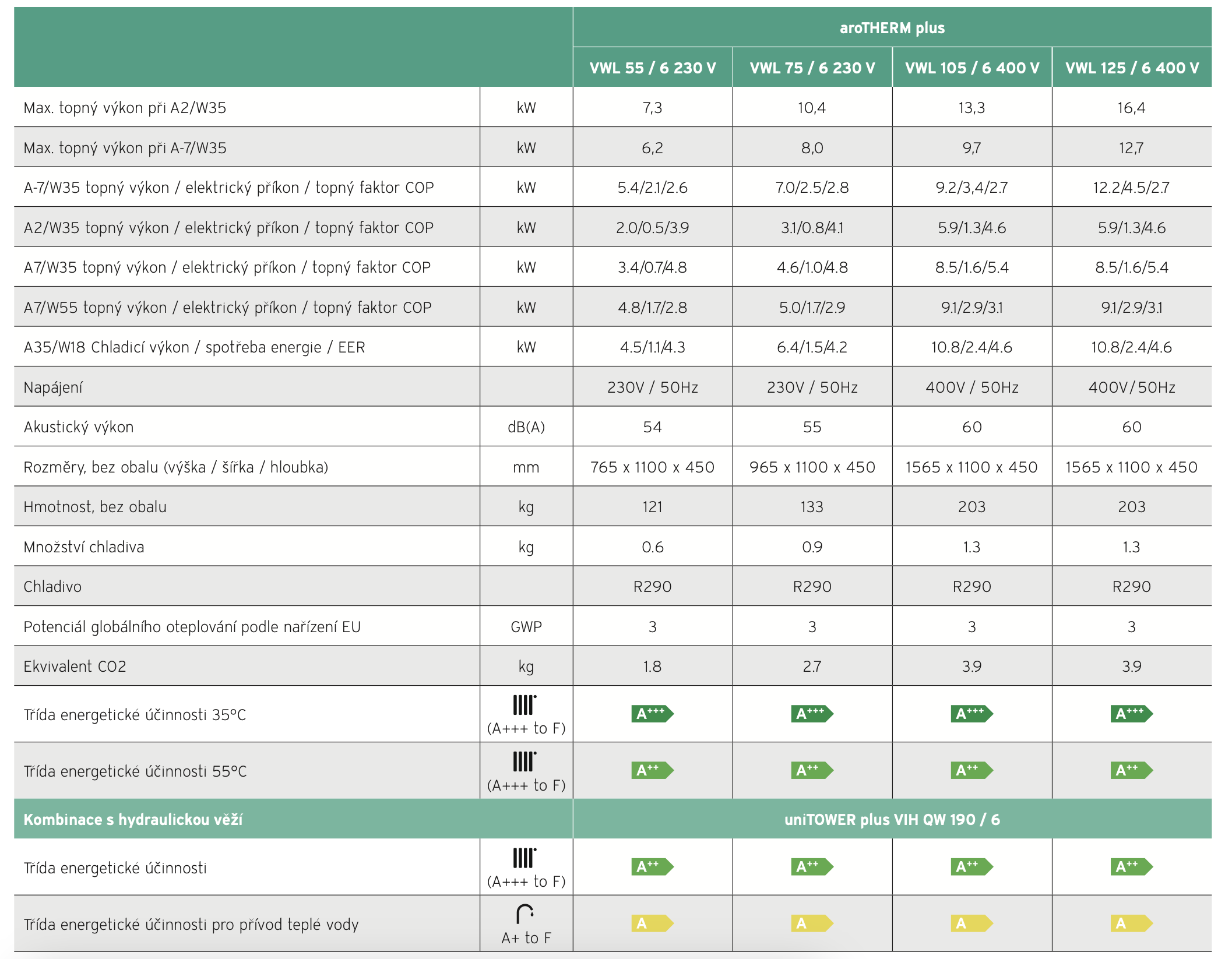The height and width of the screenshot is (959, 1232).
Task: Click A+++ label under VWL 55 at 35°C
Action: coord(652,714)
